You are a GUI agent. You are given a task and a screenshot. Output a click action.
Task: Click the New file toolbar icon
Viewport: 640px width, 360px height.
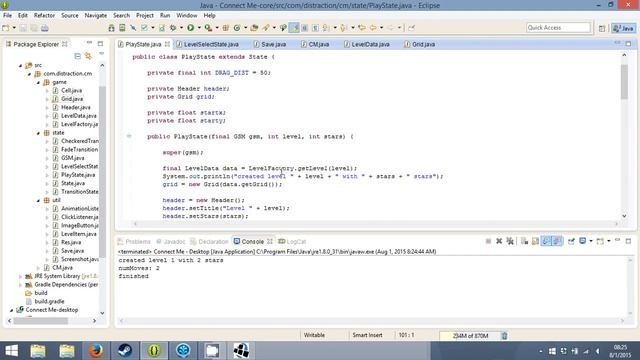(6, 28)
